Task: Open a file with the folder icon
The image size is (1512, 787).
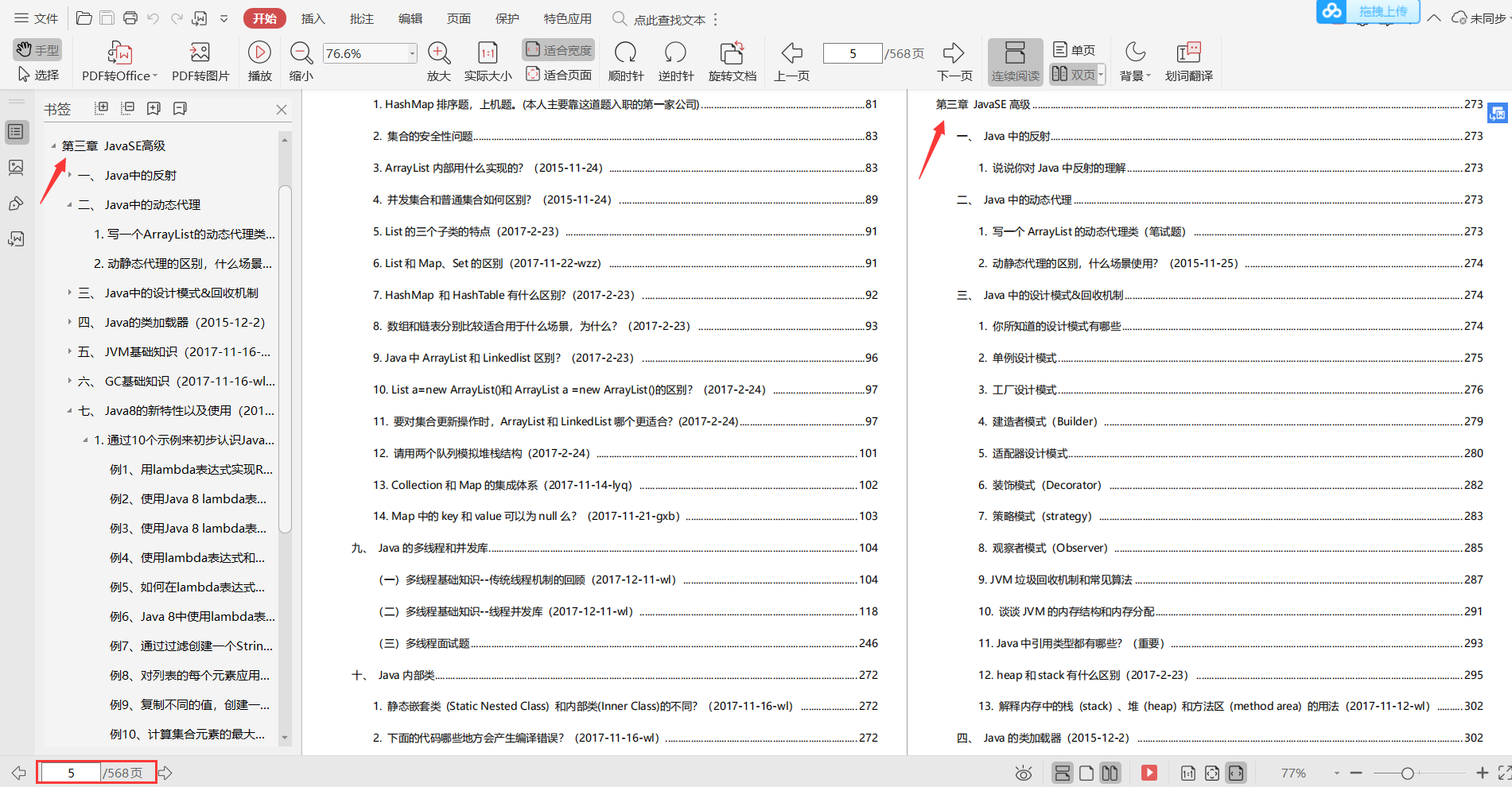Action: [x=84, y=18]
